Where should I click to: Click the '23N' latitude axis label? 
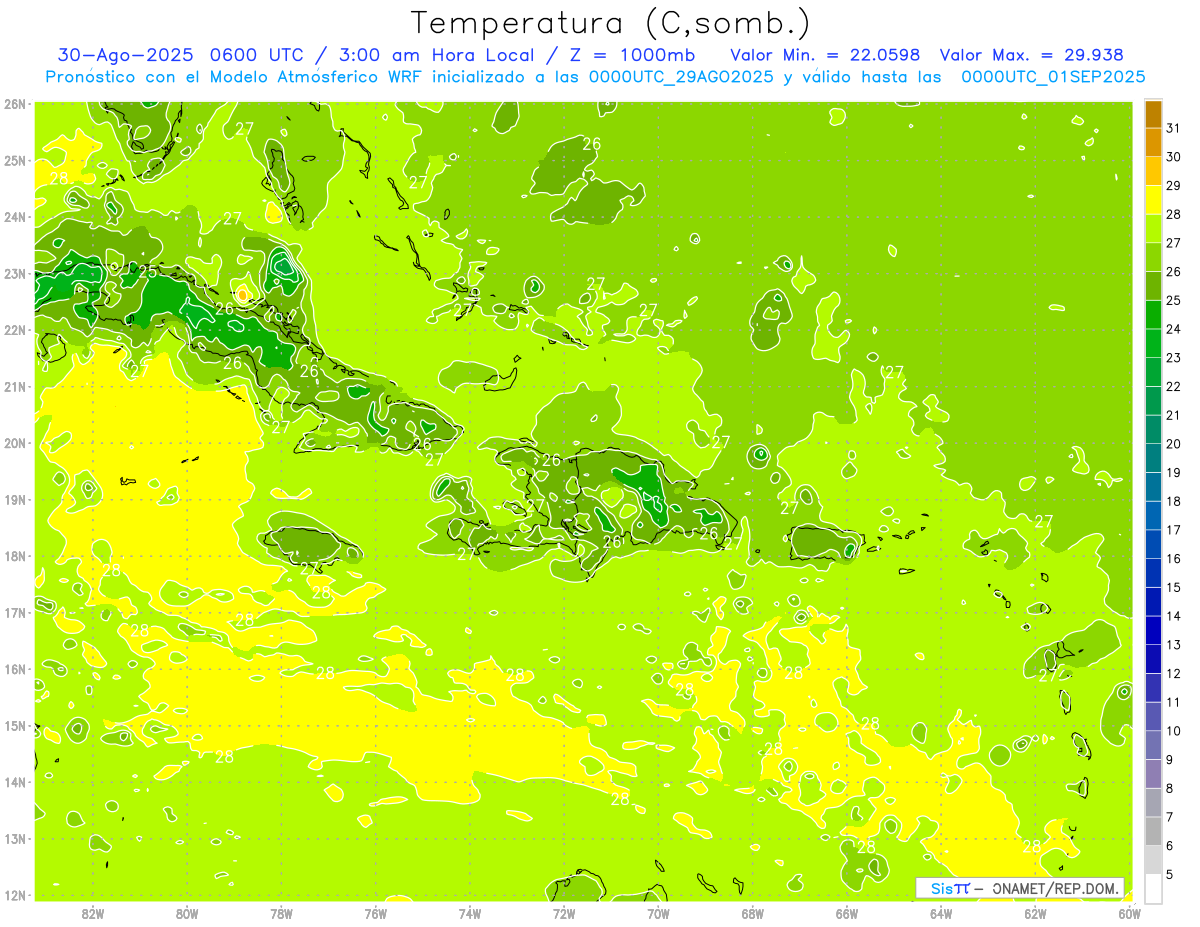[x=15, y=273]
